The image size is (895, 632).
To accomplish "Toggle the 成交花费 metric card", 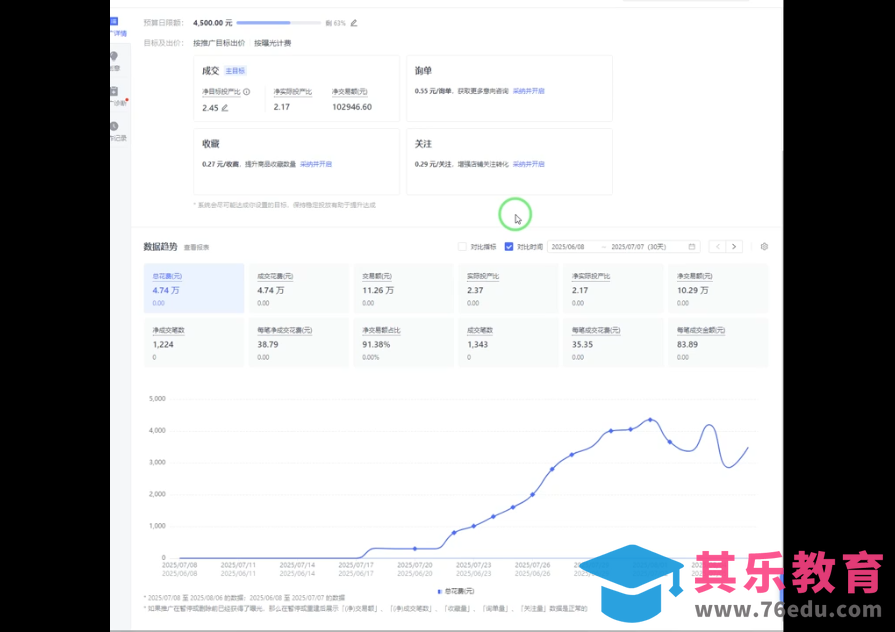I will tap(296, 289).
